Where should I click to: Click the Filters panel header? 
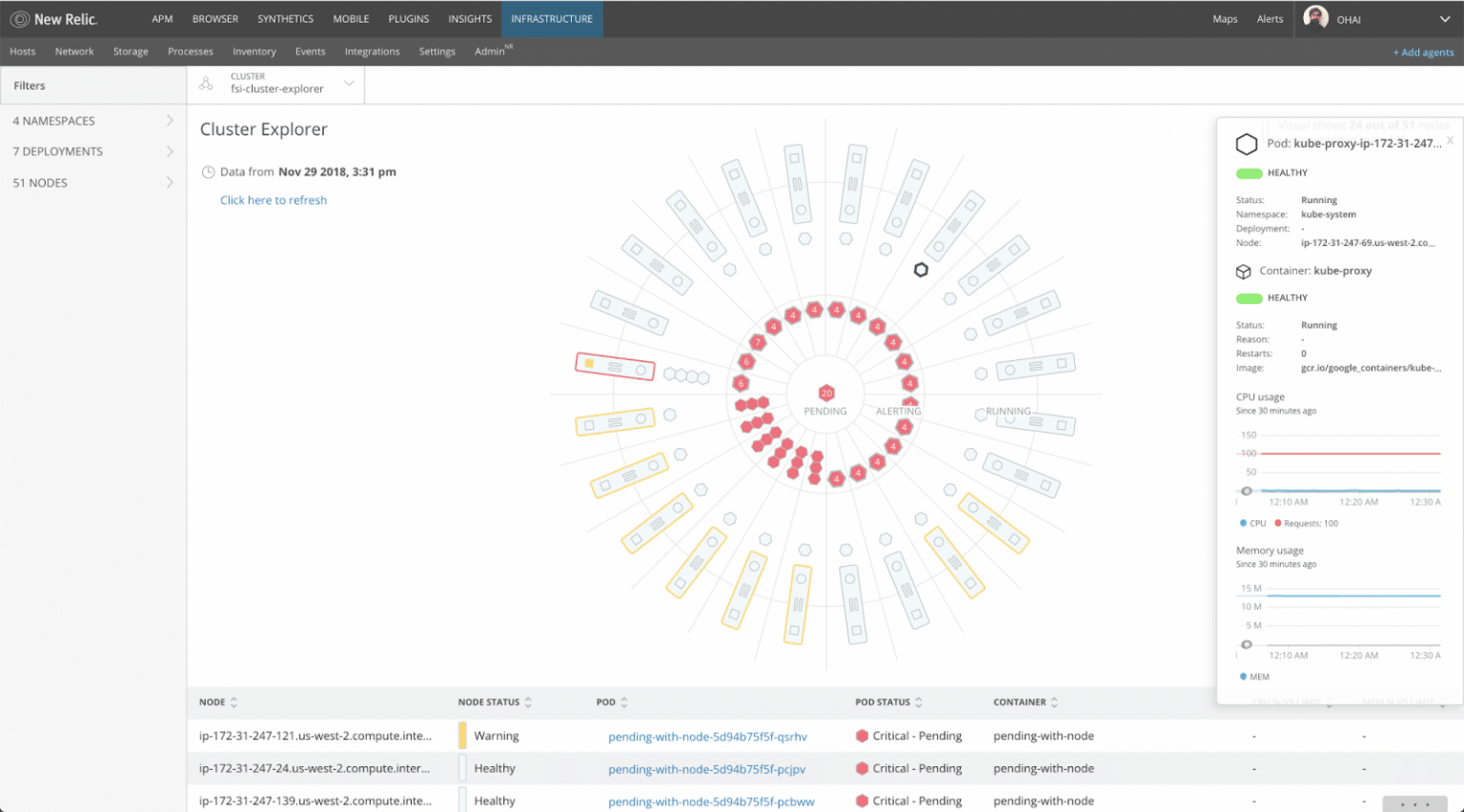93,86
